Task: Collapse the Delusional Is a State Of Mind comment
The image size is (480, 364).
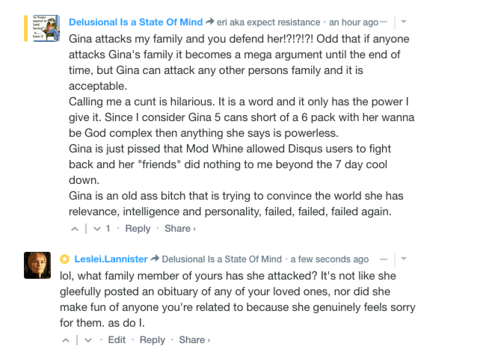Action: tap(384, 22)
